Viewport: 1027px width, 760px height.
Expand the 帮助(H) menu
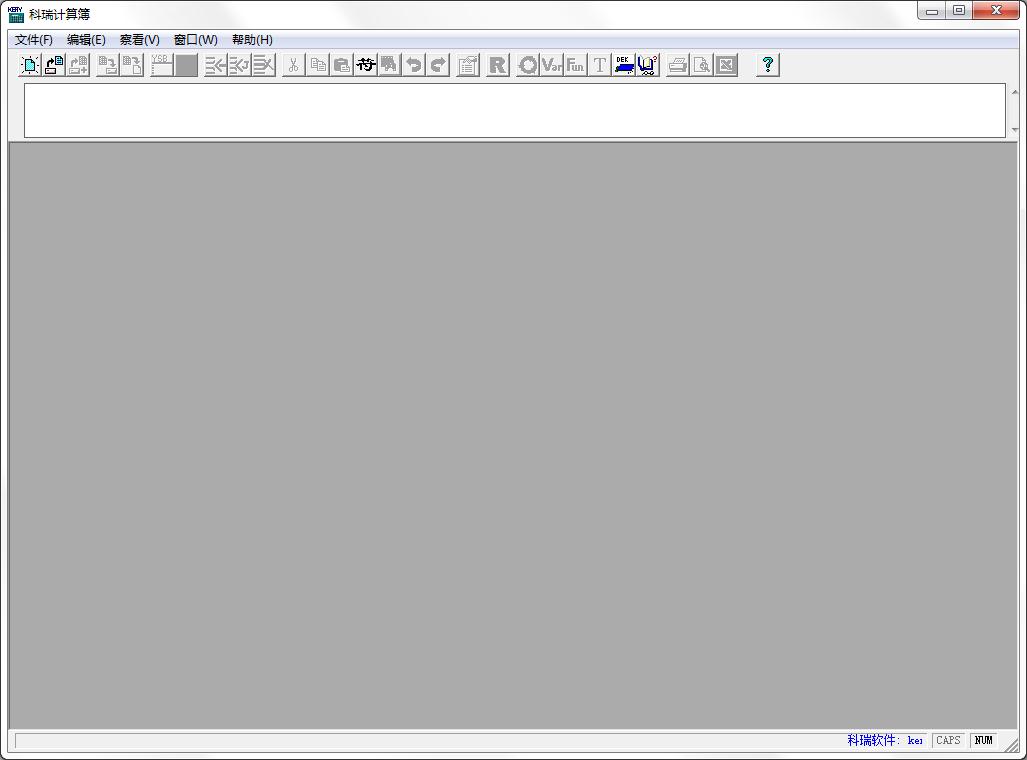coord(252,40)
